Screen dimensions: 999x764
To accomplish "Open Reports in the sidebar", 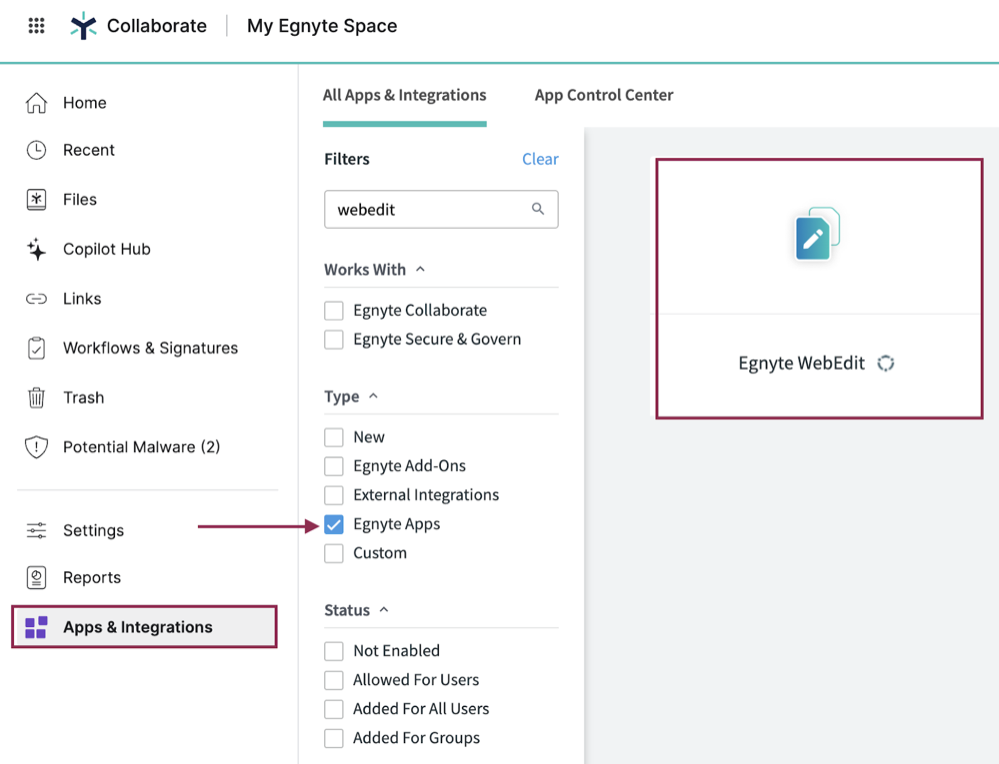I will pyautogui.click(x=92, y=577).
